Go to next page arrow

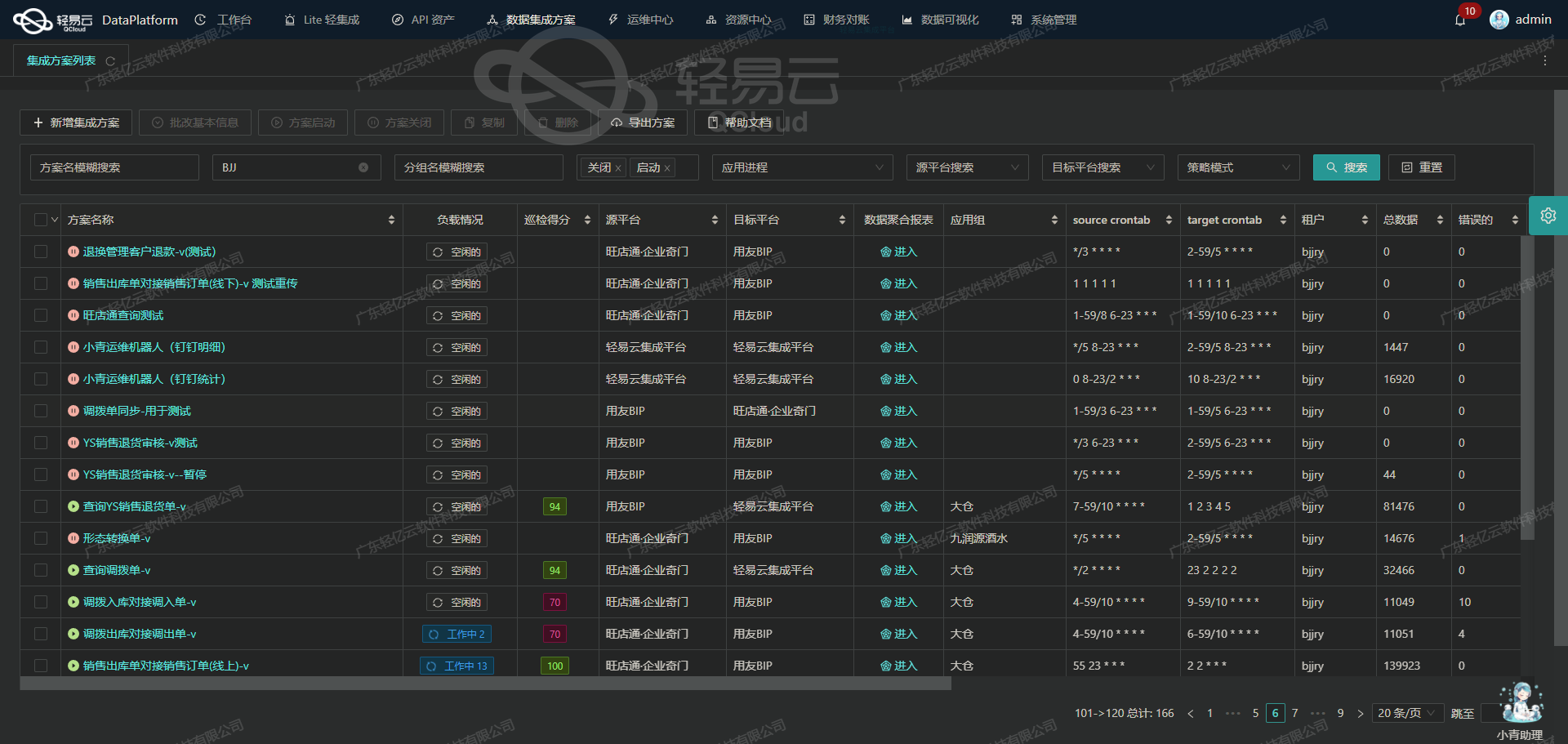(1360, 714)
